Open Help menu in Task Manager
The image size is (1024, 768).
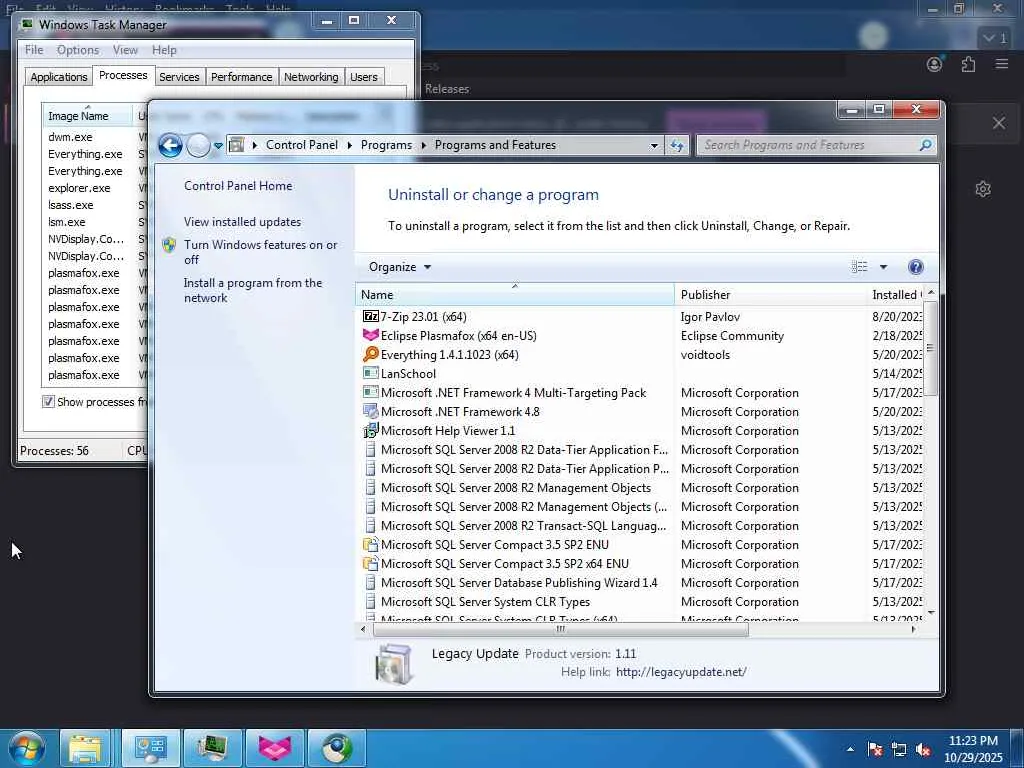pos(164,50)
